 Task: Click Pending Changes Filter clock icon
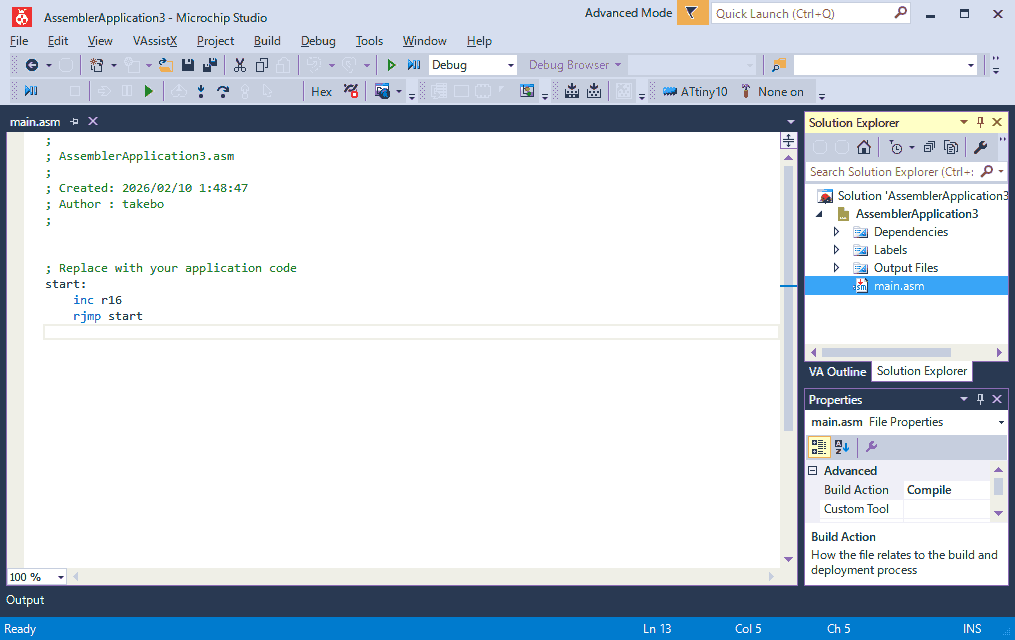(x=896, y=148)
